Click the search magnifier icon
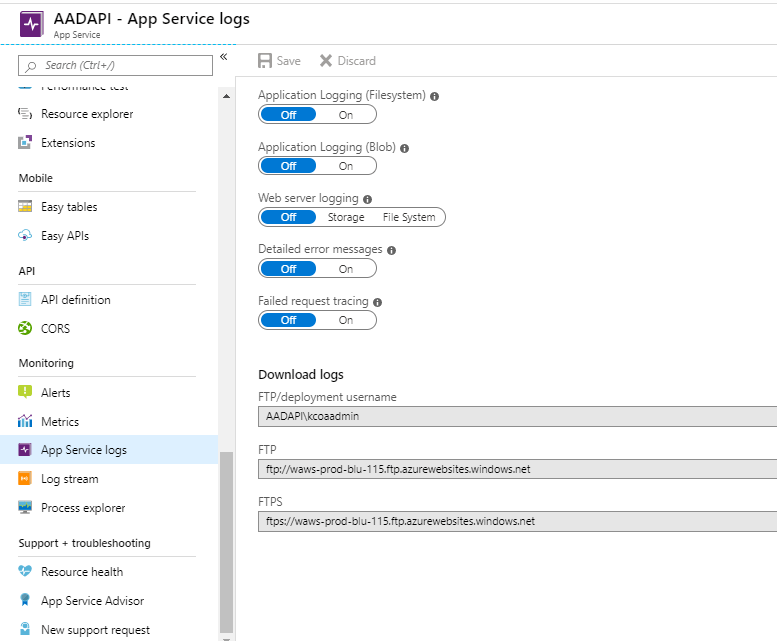The image size is (777, 641). [x=31, y=66]
